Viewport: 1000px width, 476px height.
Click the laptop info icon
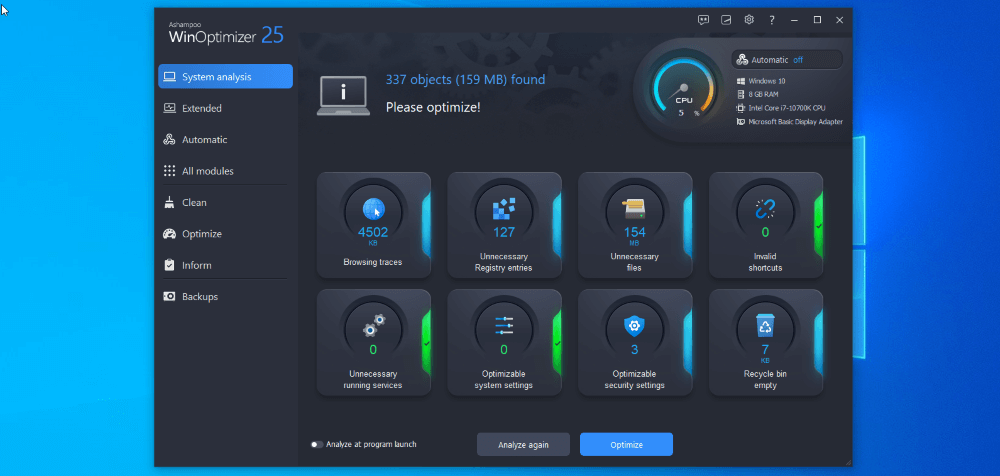(343, 96)
